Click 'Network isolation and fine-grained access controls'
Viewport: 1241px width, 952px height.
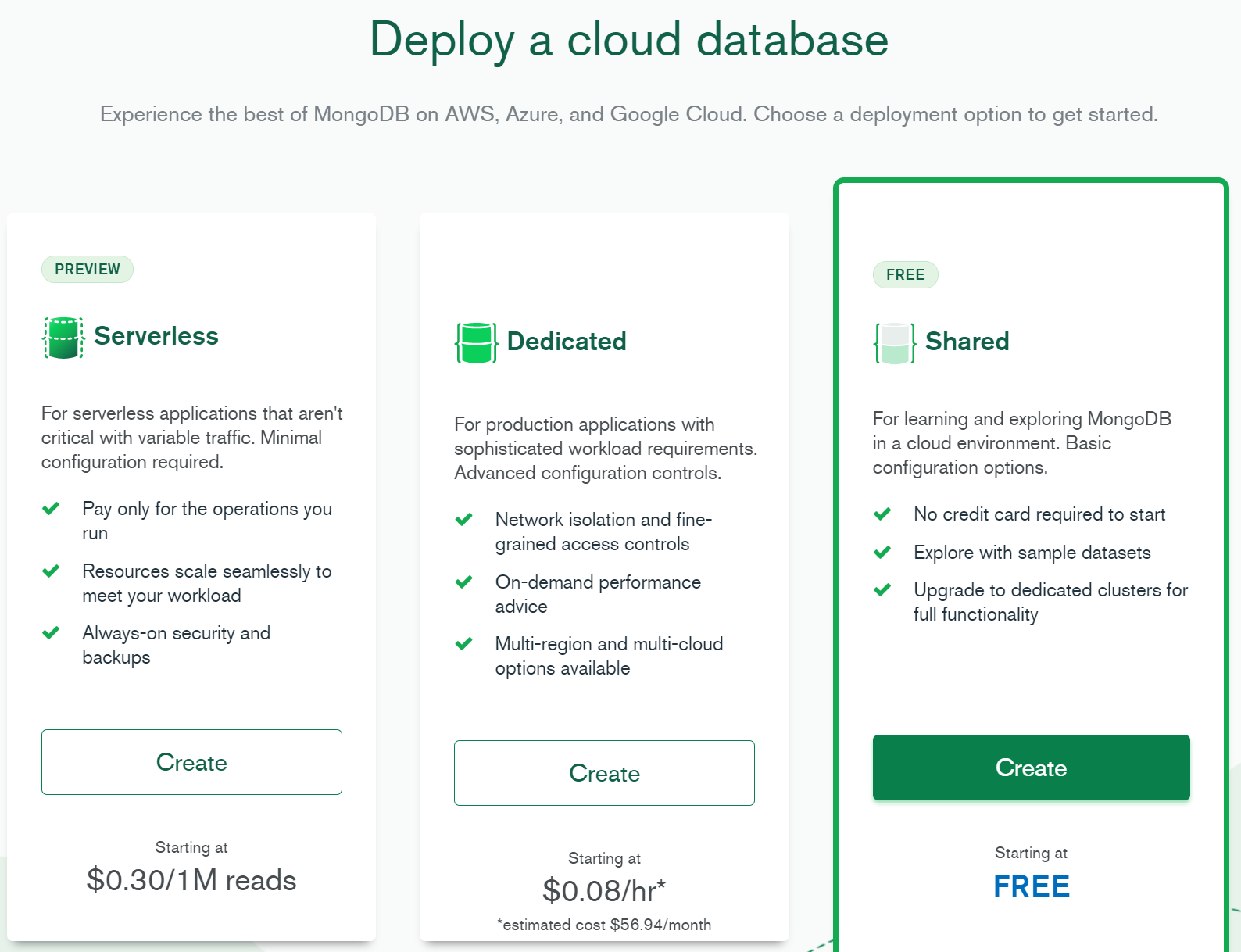click(x=603, y=531)
